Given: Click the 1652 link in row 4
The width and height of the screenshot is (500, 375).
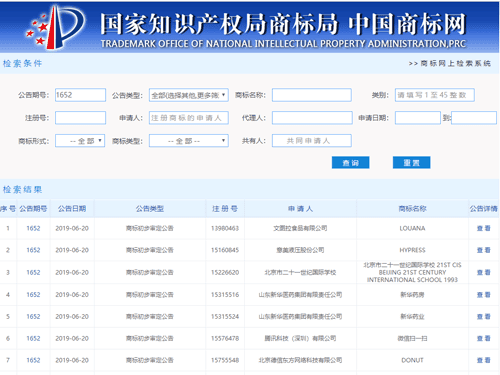Looking at the screenshot, I should (33, 295).
